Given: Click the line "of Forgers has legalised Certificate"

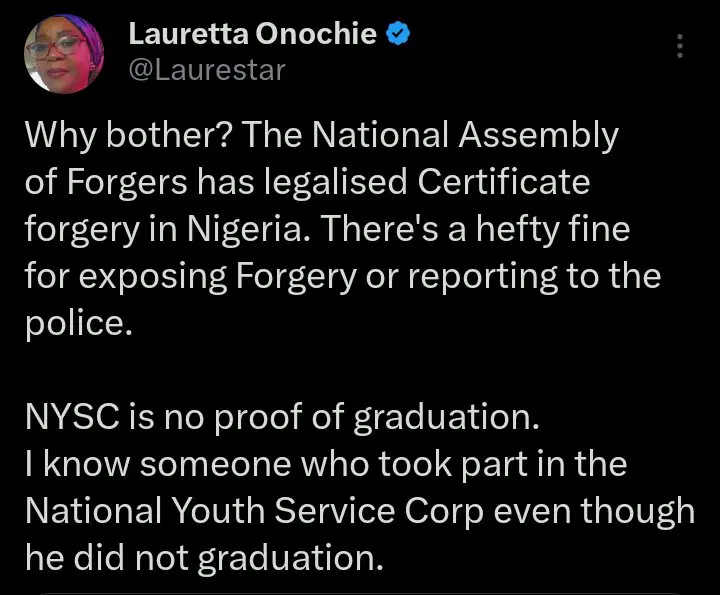Looking at the screenshot, I should [x=306, y=184].
